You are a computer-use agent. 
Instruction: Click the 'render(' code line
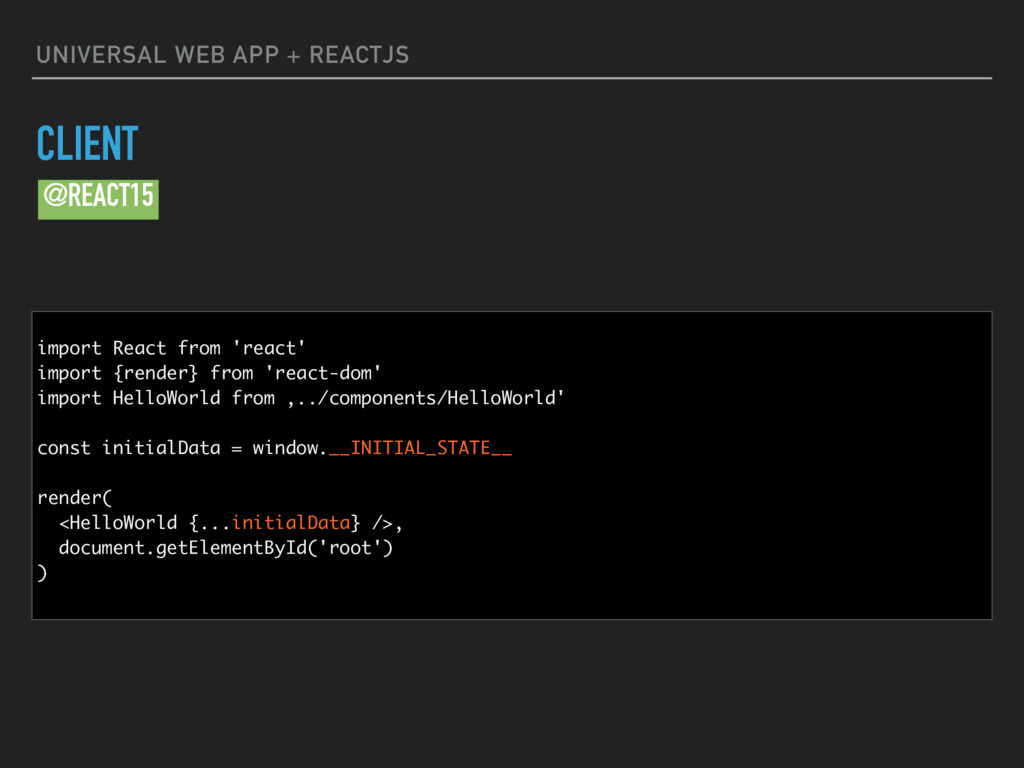point(75,498)
